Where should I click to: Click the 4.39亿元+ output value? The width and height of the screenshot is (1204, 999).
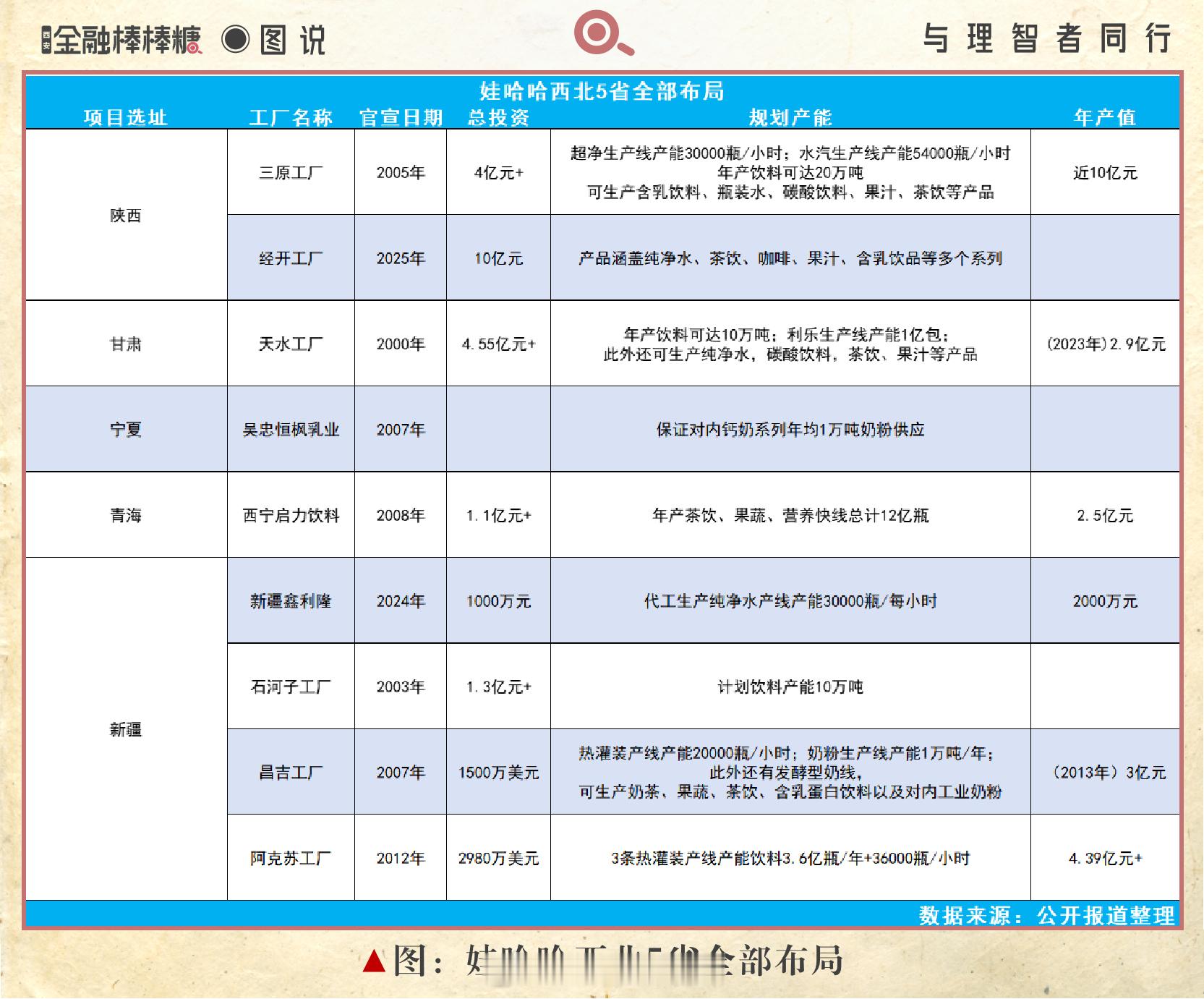tap(1105, 859)
